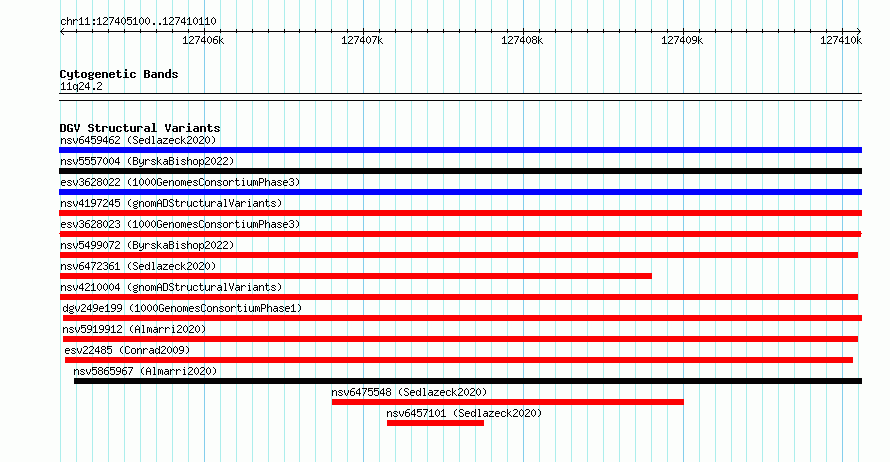Click the right arrowhead of the ruler
Screen dimensions: 890x462
(859, 32)
